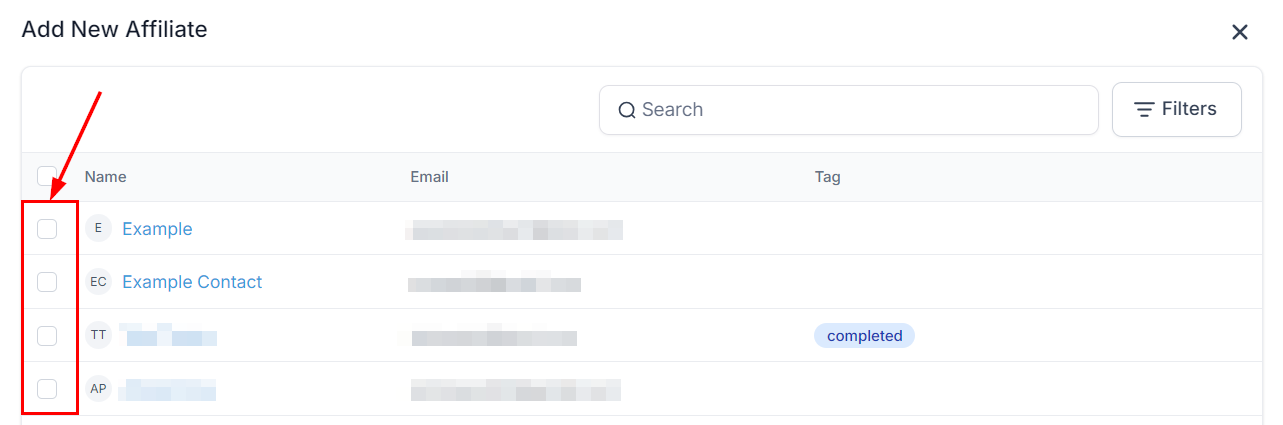Screen dimensions: 1283x425
Task: Click the AP avatar icon
Action: [98, 388]
